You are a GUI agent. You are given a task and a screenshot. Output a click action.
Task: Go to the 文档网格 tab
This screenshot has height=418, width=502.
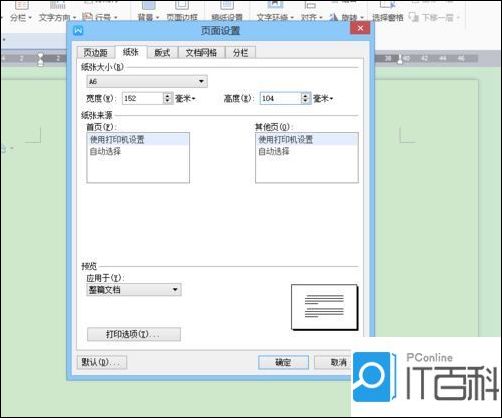201,52
